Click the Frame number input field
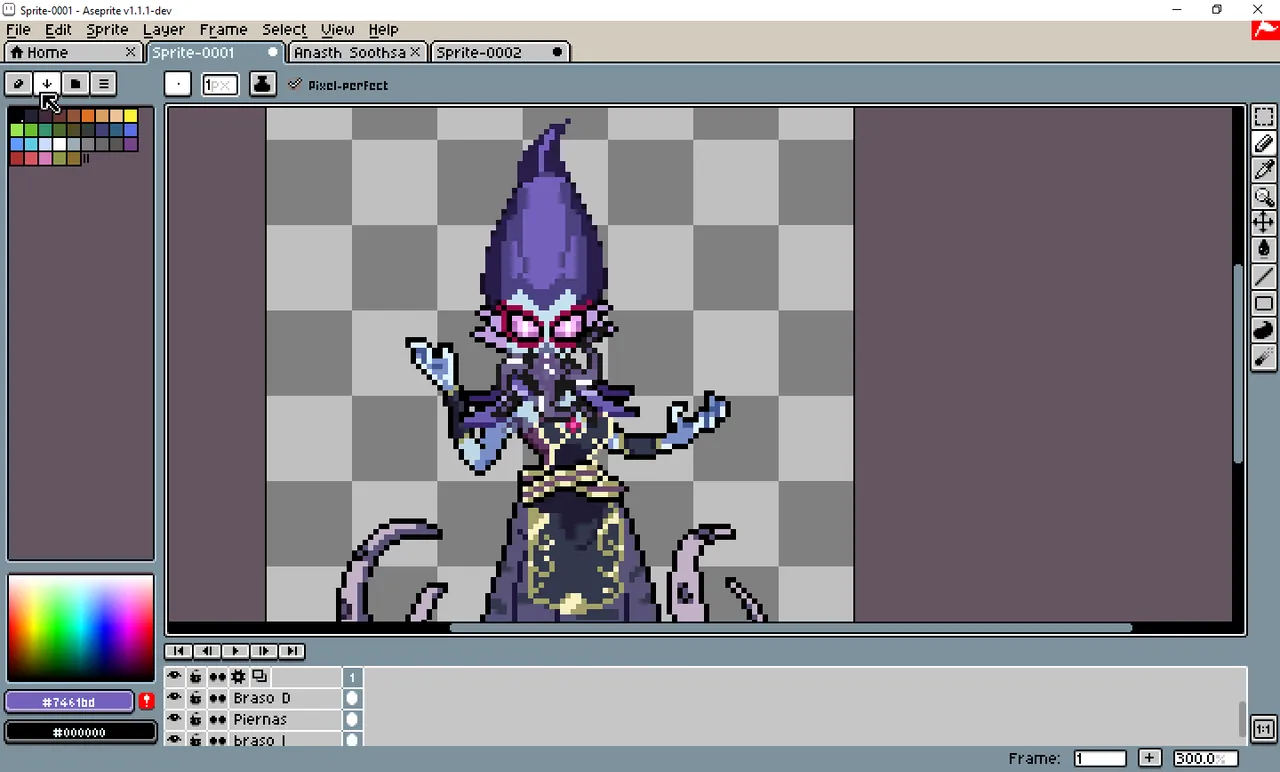Viewport: 1280px width, 772px height. pos(1100,758)
